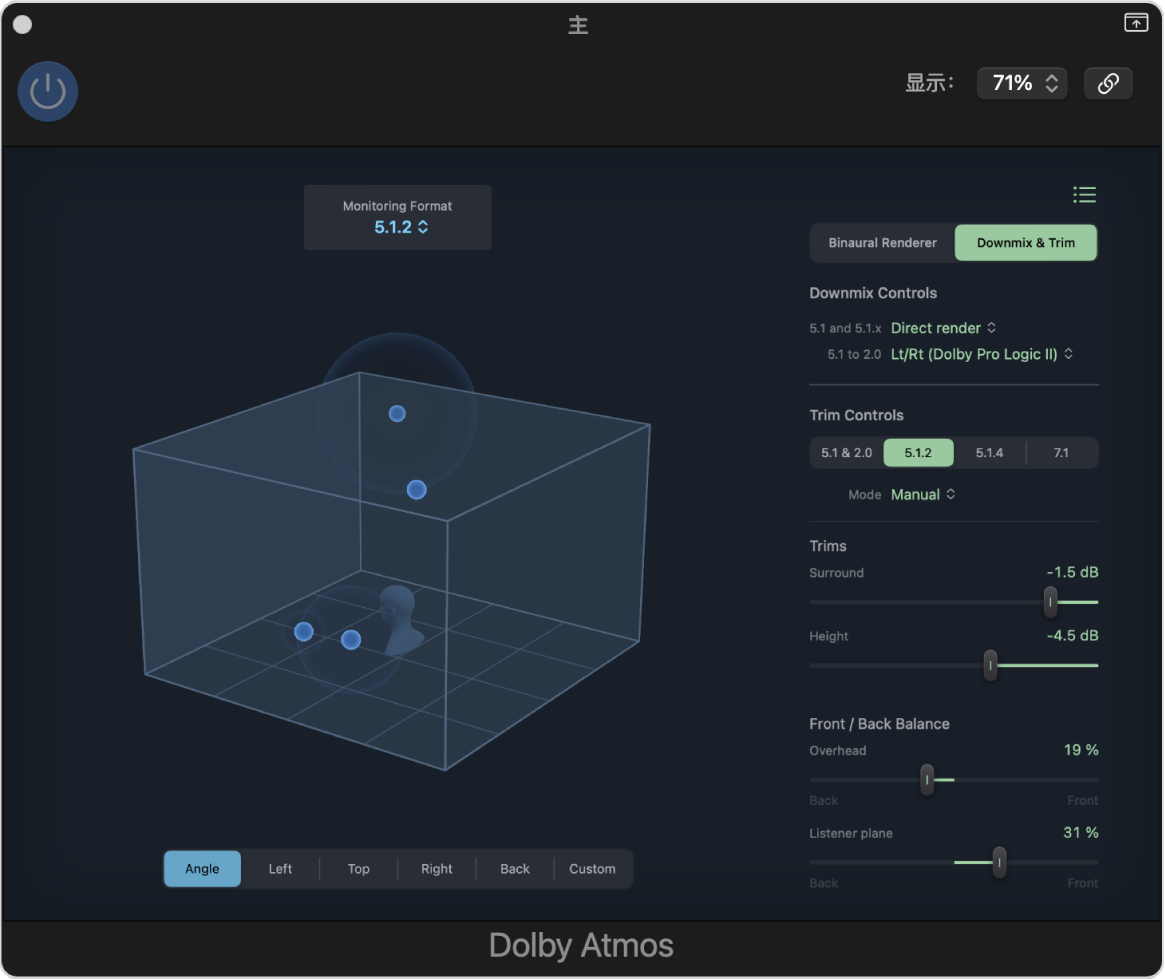Viewport: 1165px width, 979px height.
Task: Click the listener head model
Action: click(400, 620)
